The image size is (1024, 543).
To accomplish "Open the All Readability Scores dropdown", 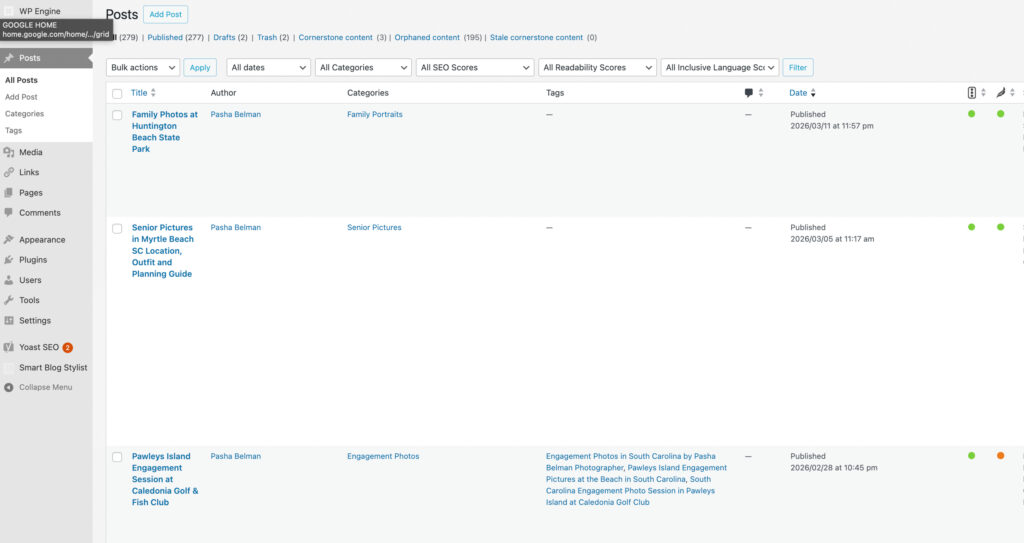I will click(x=598, y=67).
